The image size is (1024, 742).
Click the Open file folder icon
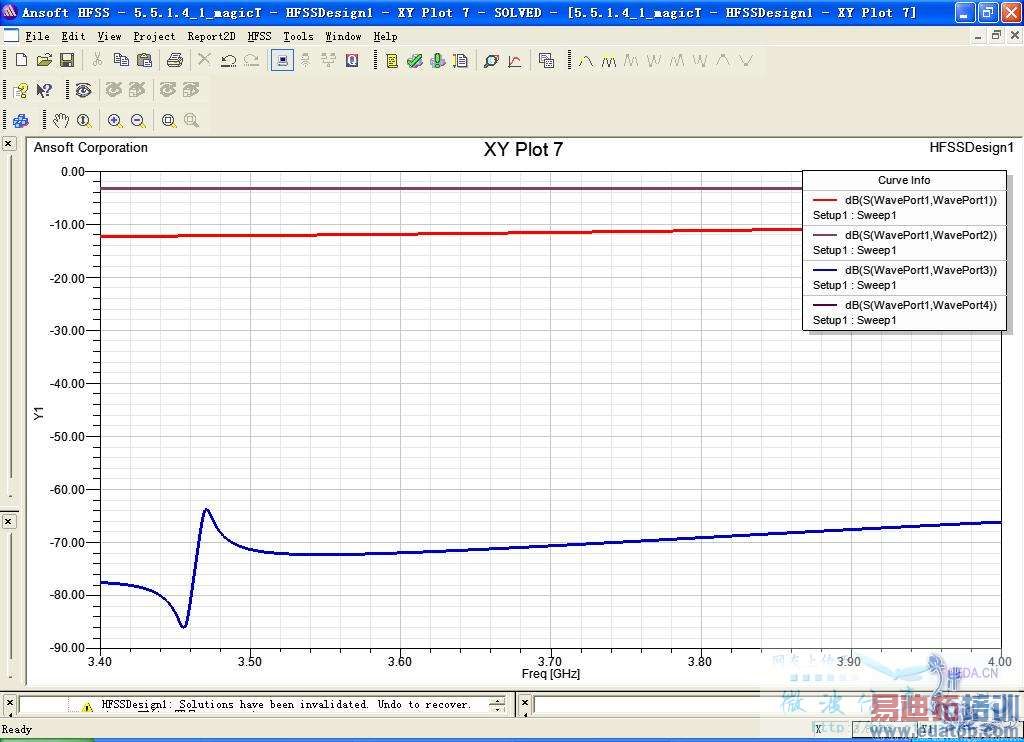pos(44,61)
